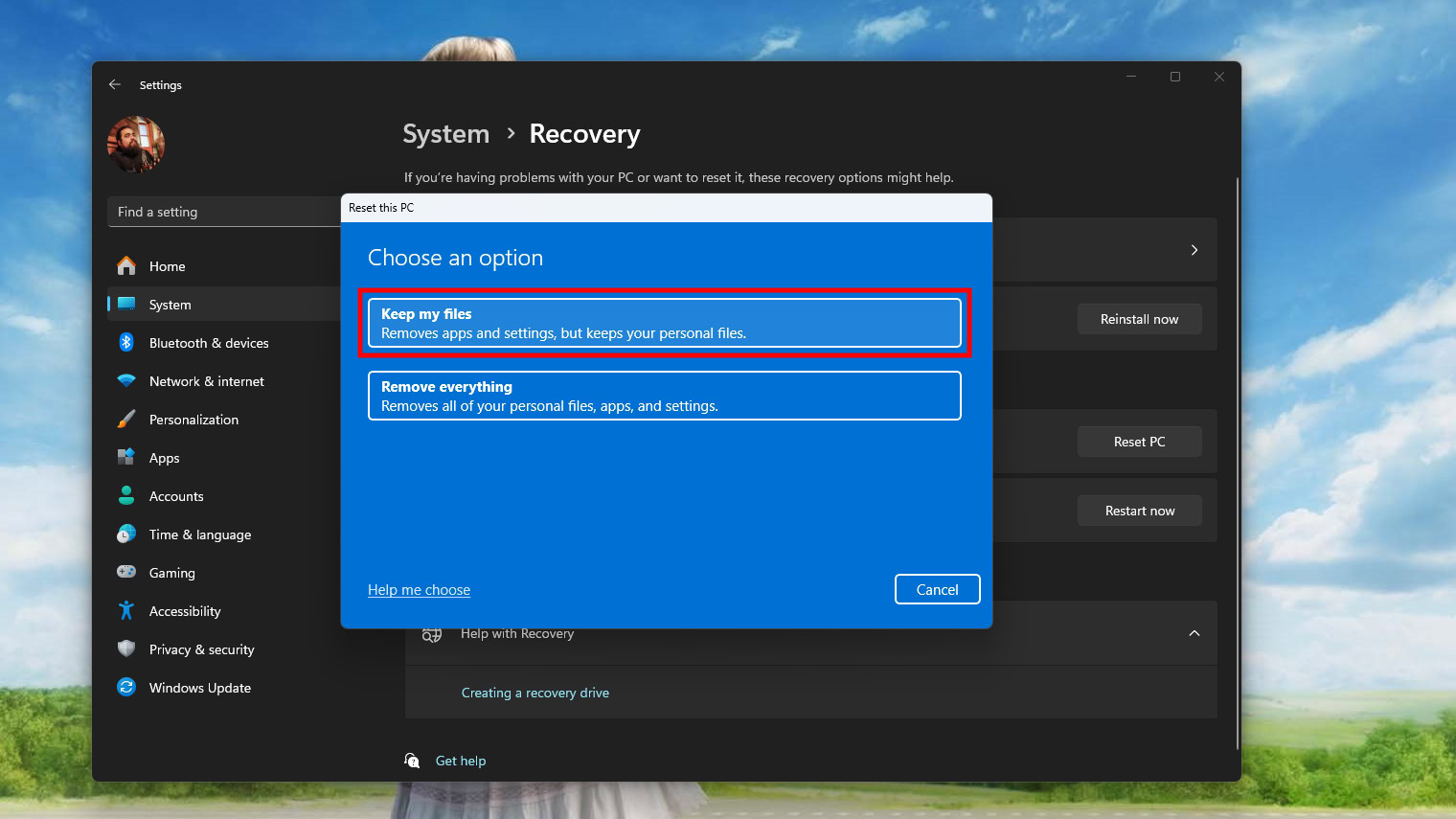Click the Find a setting search box
This screenshot has height=819, width=1456.
[224, 212]
